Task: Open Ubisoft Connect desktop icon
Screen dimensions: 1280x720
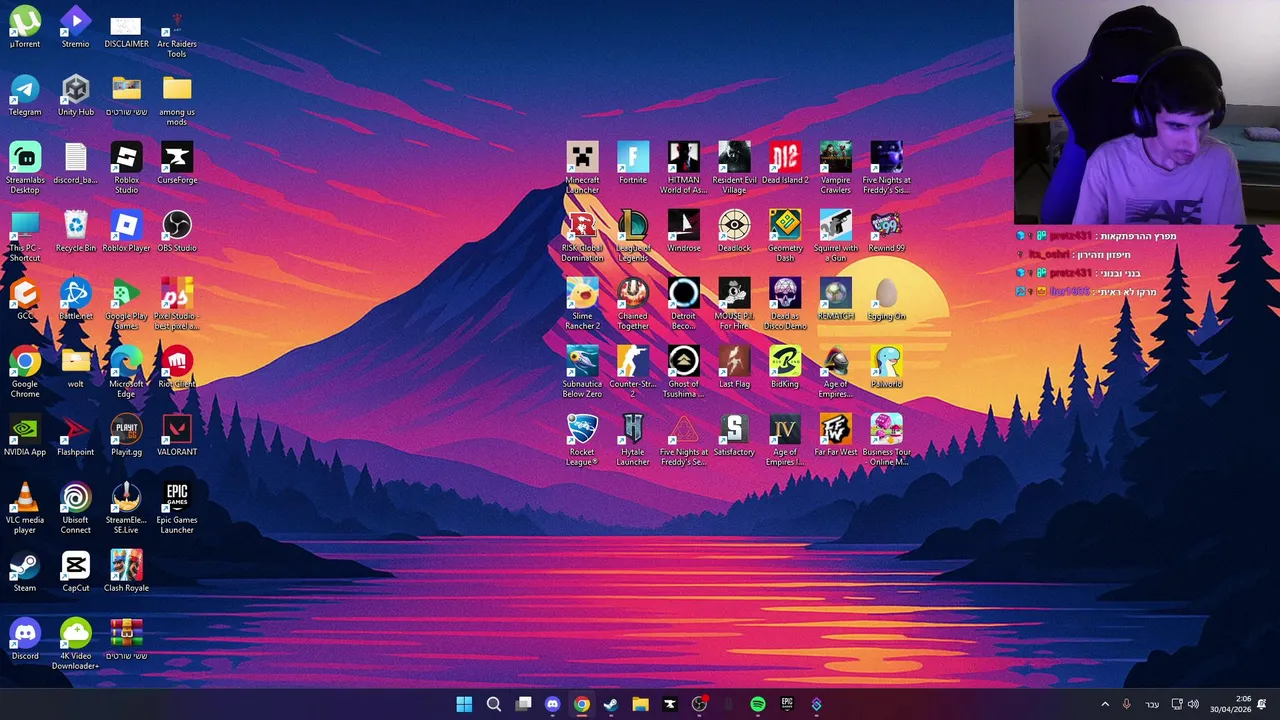Action: [75, 508]
